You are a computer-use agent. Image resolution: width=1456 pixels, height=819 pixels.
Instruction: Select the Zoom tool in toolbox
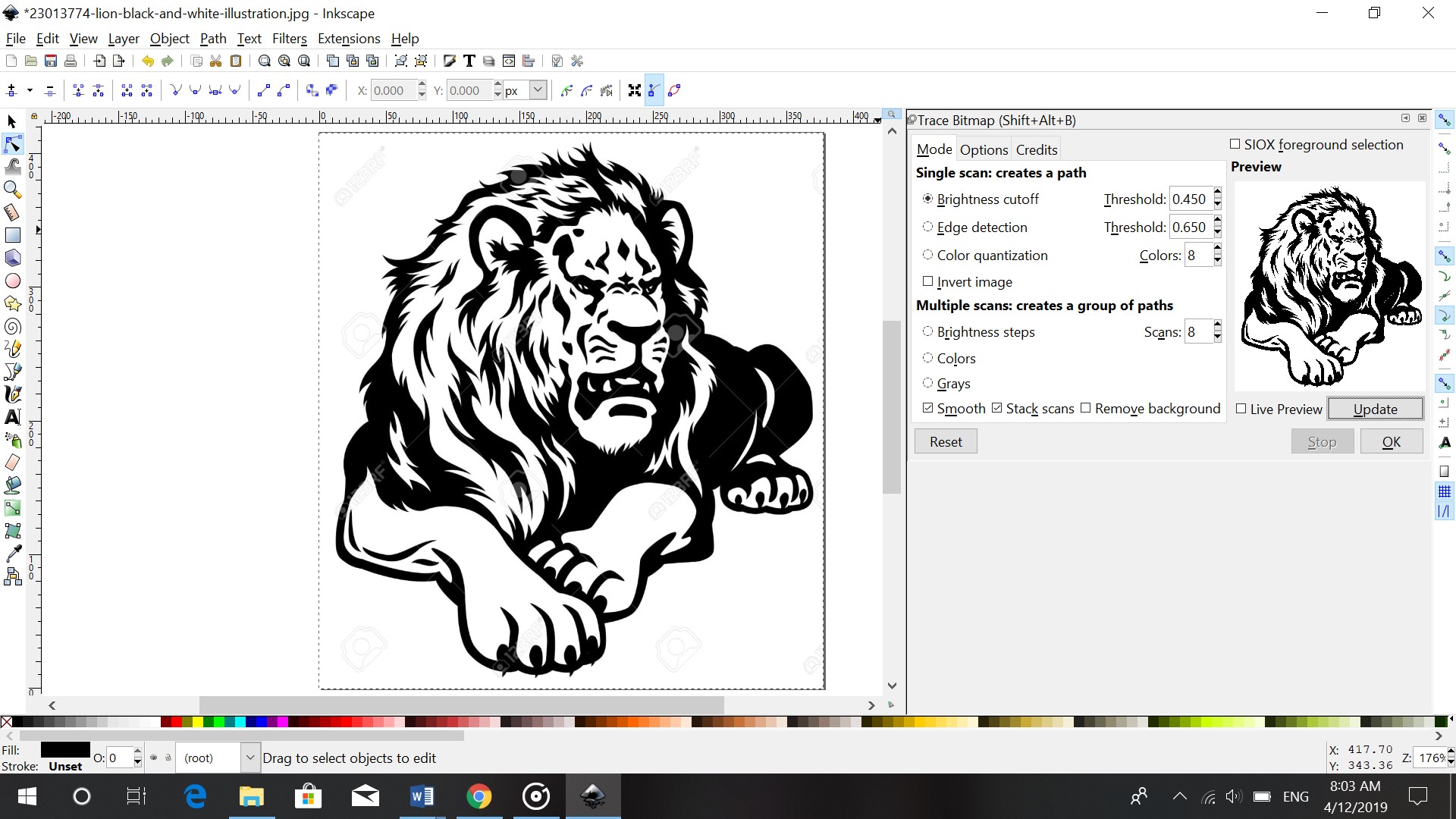click(x=12, y=190)
